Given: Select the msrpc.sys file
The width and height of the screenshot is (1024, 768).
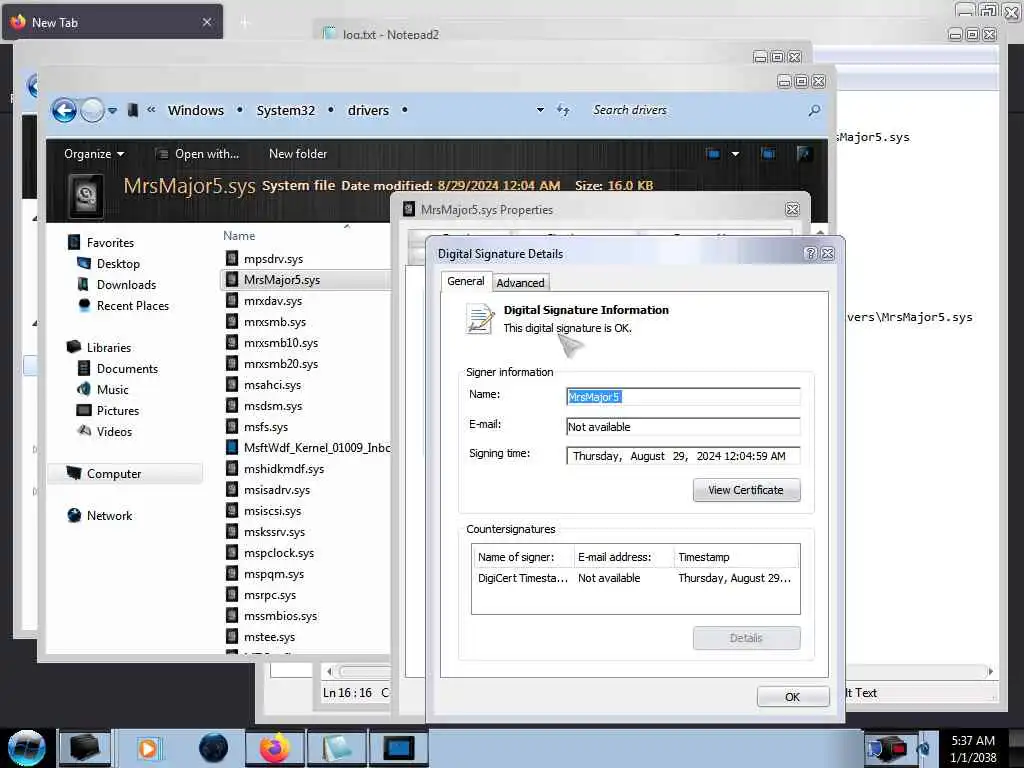Looking at the screenshot, I should pos(270,595).
